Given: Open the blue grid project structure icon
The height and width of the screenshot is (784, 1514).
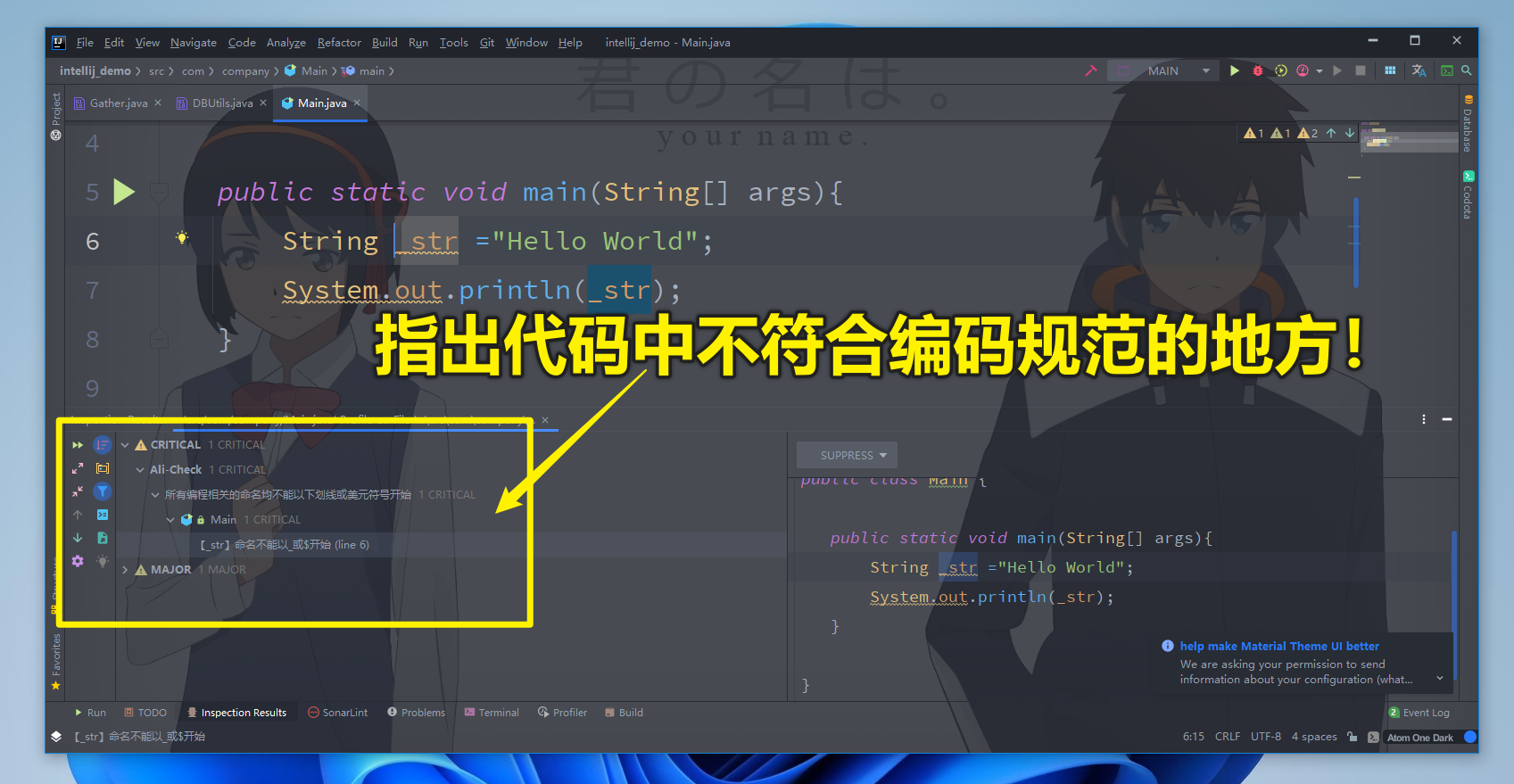Looking at the screenshot, I should tap(1390, 70).
